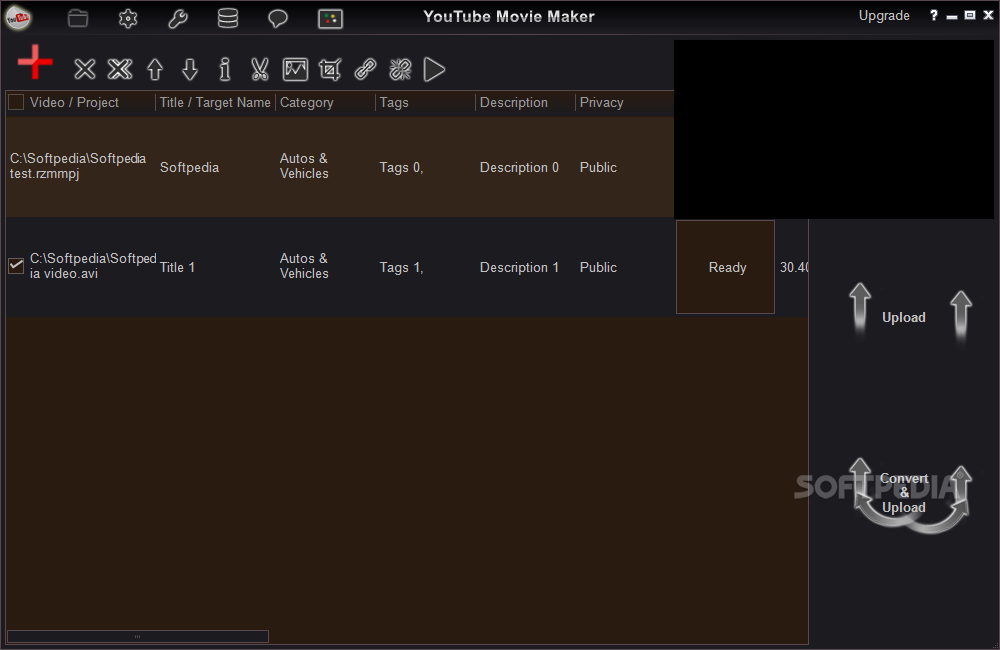
Task: Click the 'Softpedia' title cell
Action: tap(189, 167)
